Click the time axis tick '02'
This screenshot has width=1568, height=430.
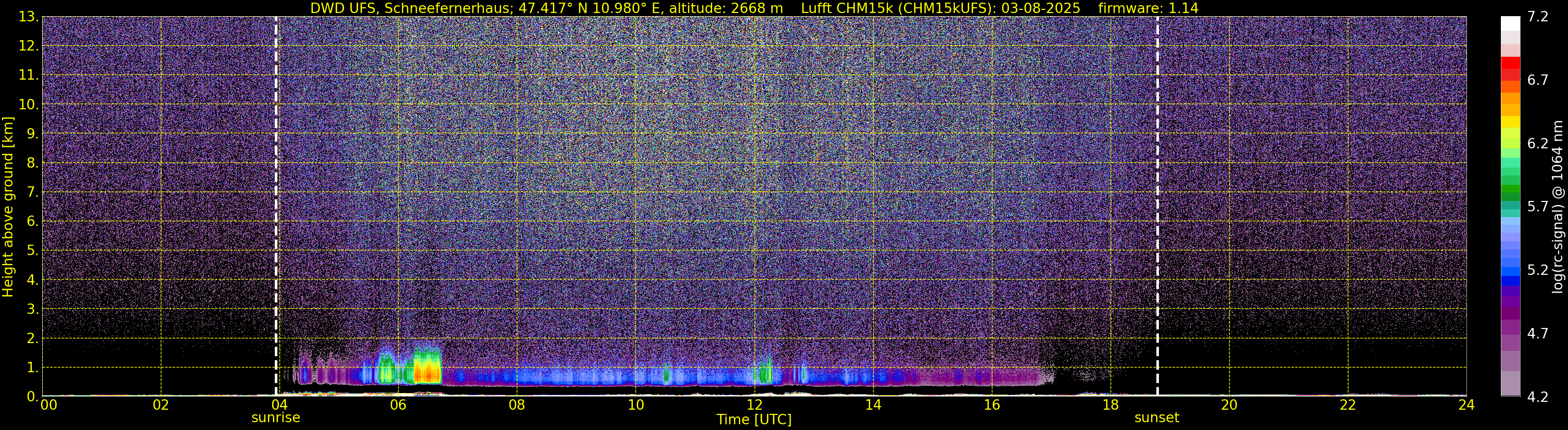(161, 405)
